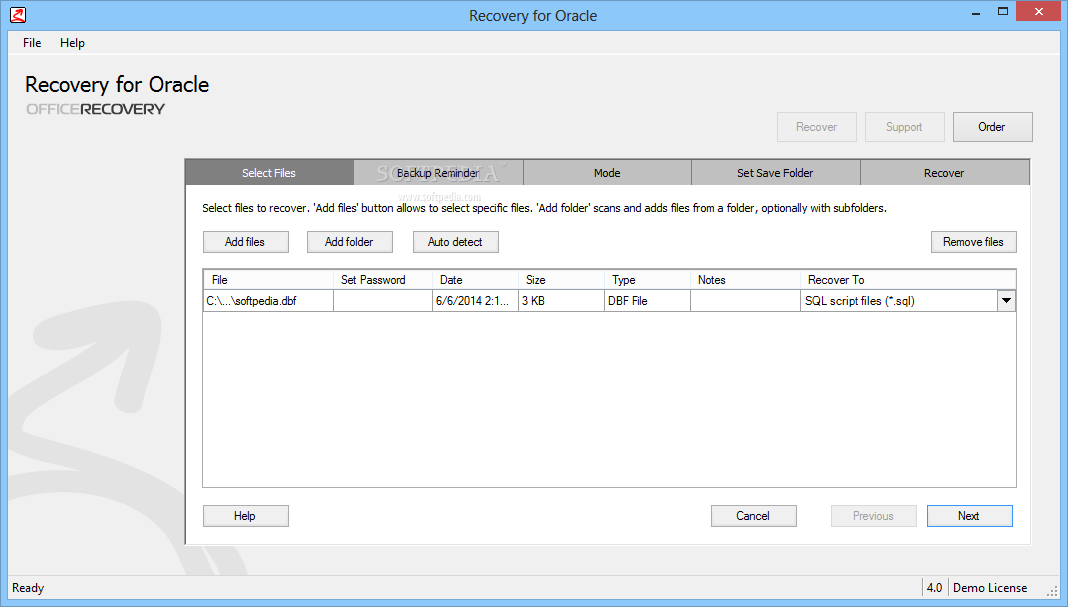Click the Size column header
The width and height of the screenshot is (1068, 607).
(561, 280)
